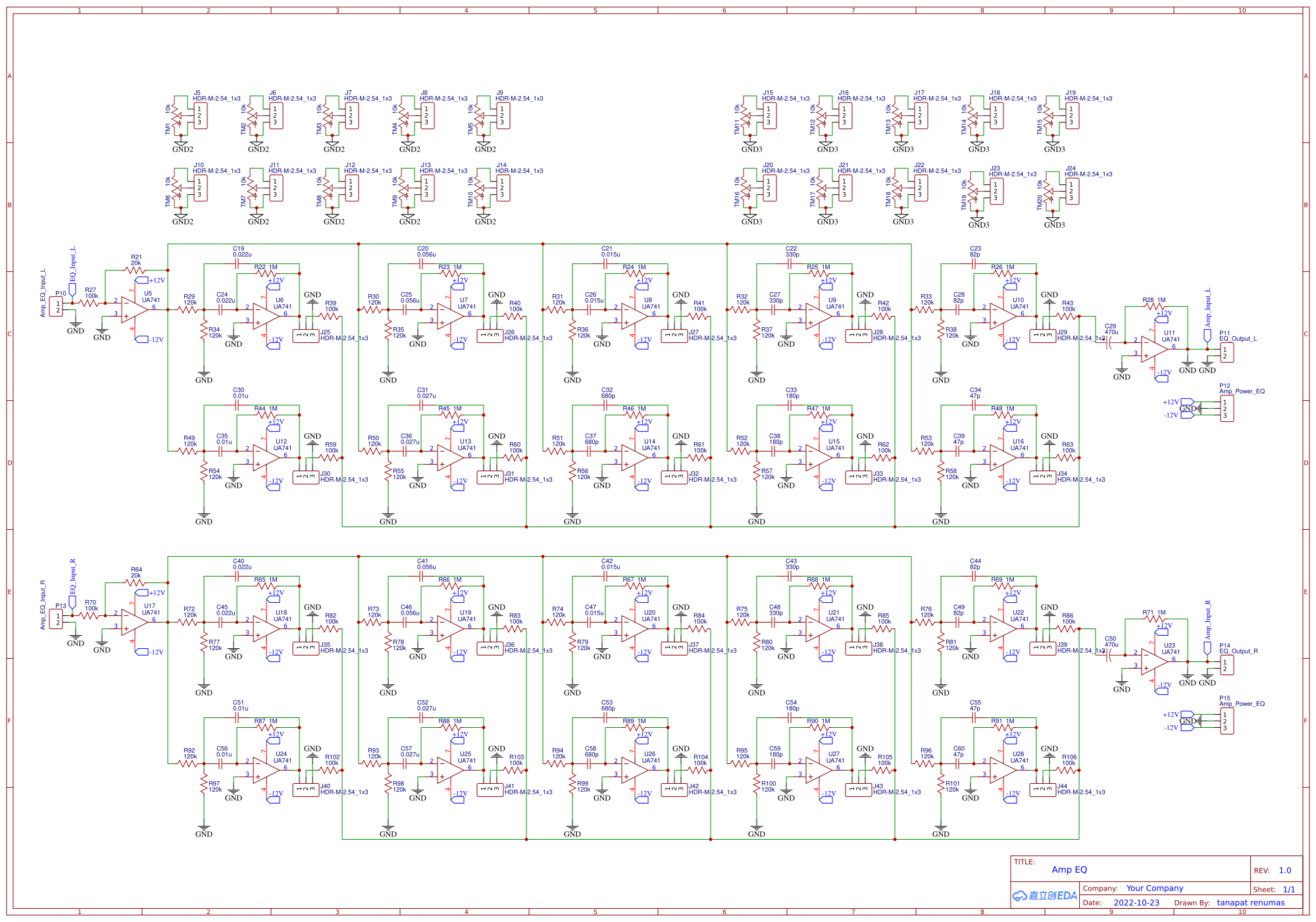This screenshot has width=1316, height=922.
Task: Select the J24 header symbol
Action: tap(1073, 192)
